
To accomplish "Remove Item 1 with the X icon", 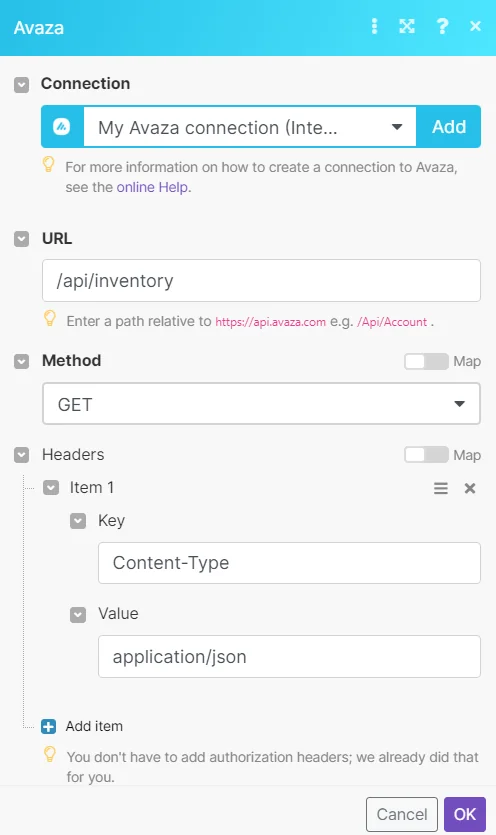I will (470, 488).
